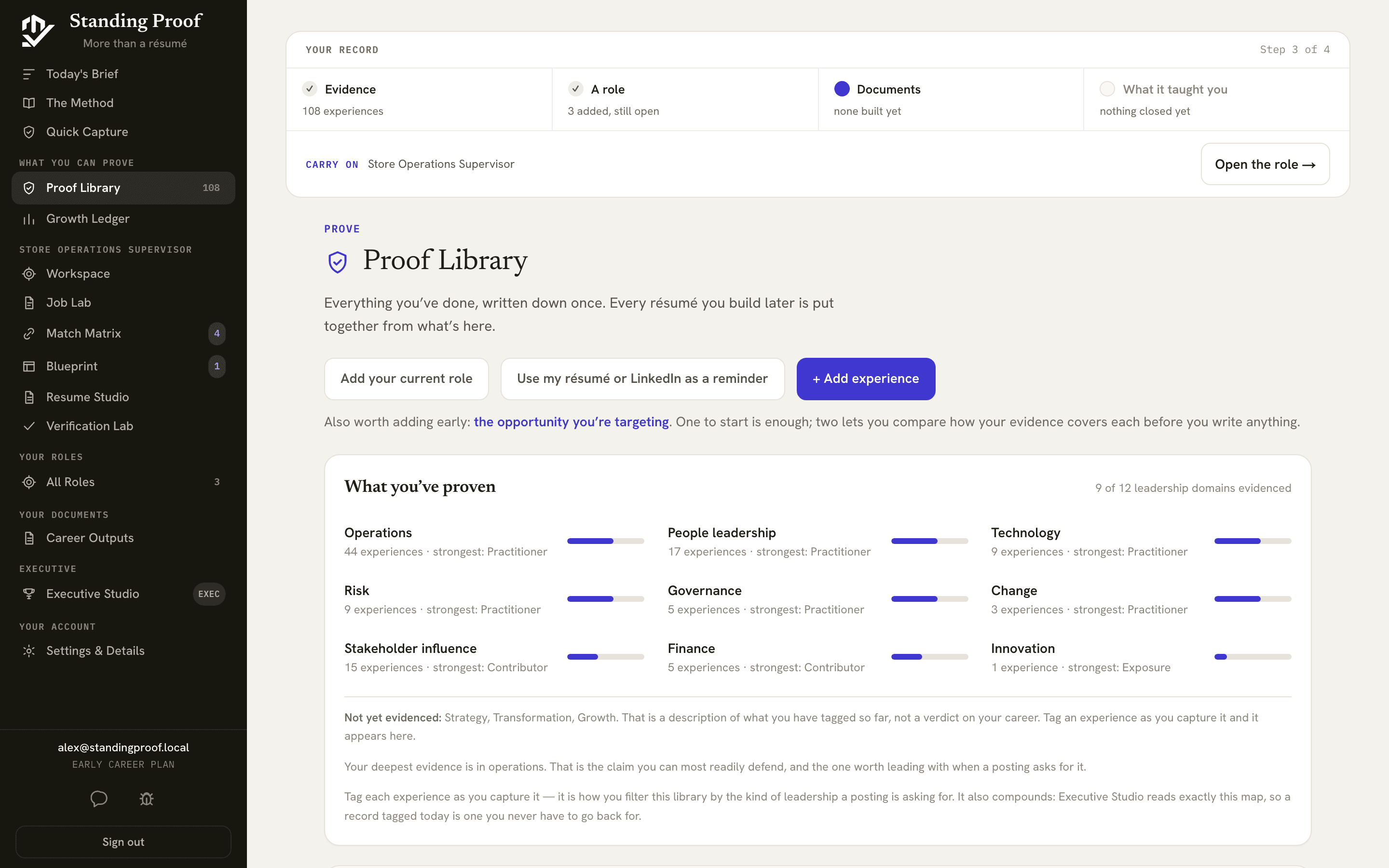Click the Proof Library shield heading icon
This screenshot has height=868, width=1389.
[x=338, y=262]
